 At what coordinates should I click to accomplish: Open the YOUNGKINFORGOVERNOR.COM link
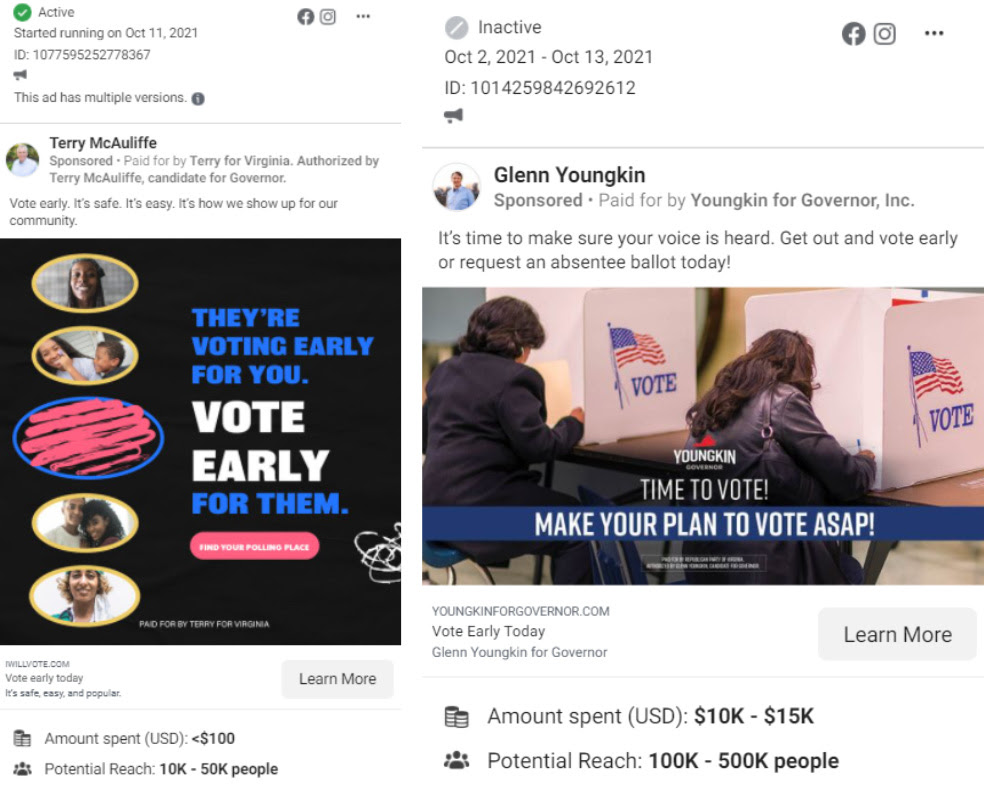pos(520,611)
